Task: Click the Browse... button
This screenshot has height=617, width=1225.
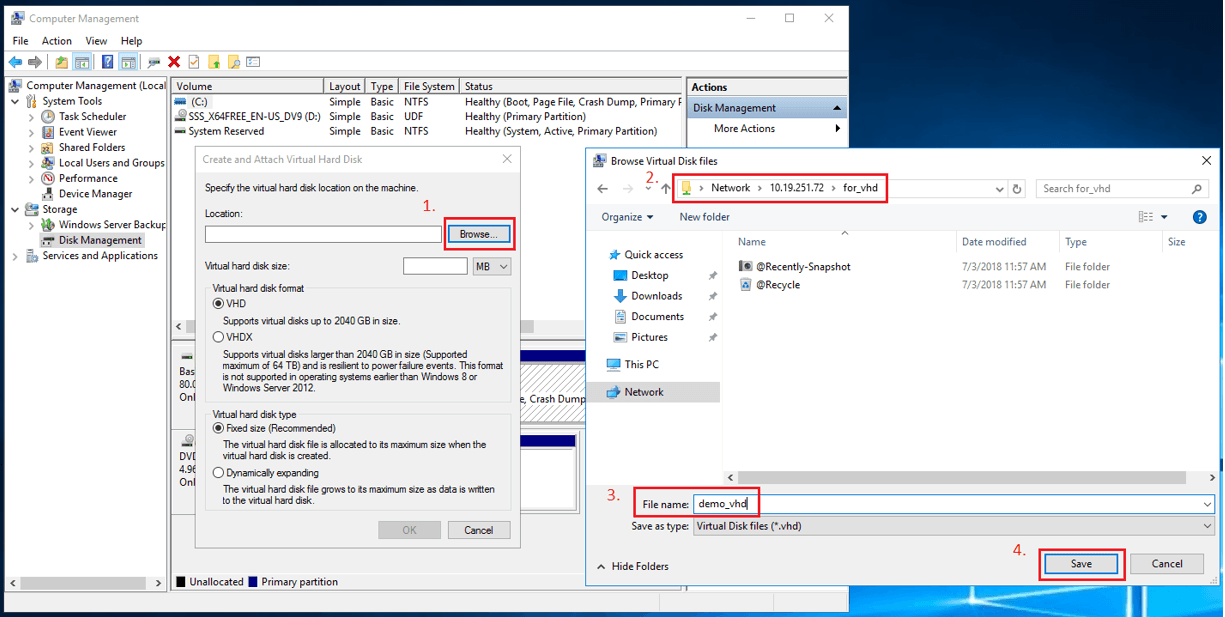Action: (x=478, y=234)
